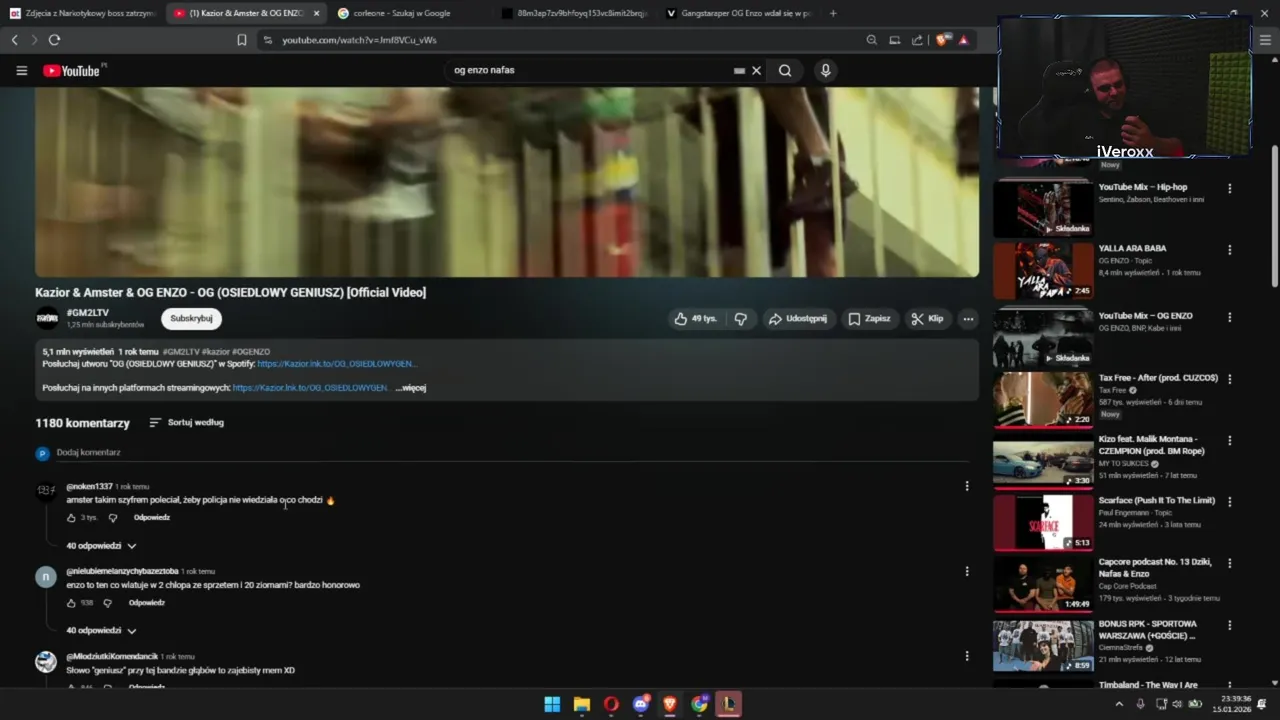Open Kizo feat. Malik Montana CZEMPION title
The width and height of the screenshot is (1280, 720).
pos(1151,445)
